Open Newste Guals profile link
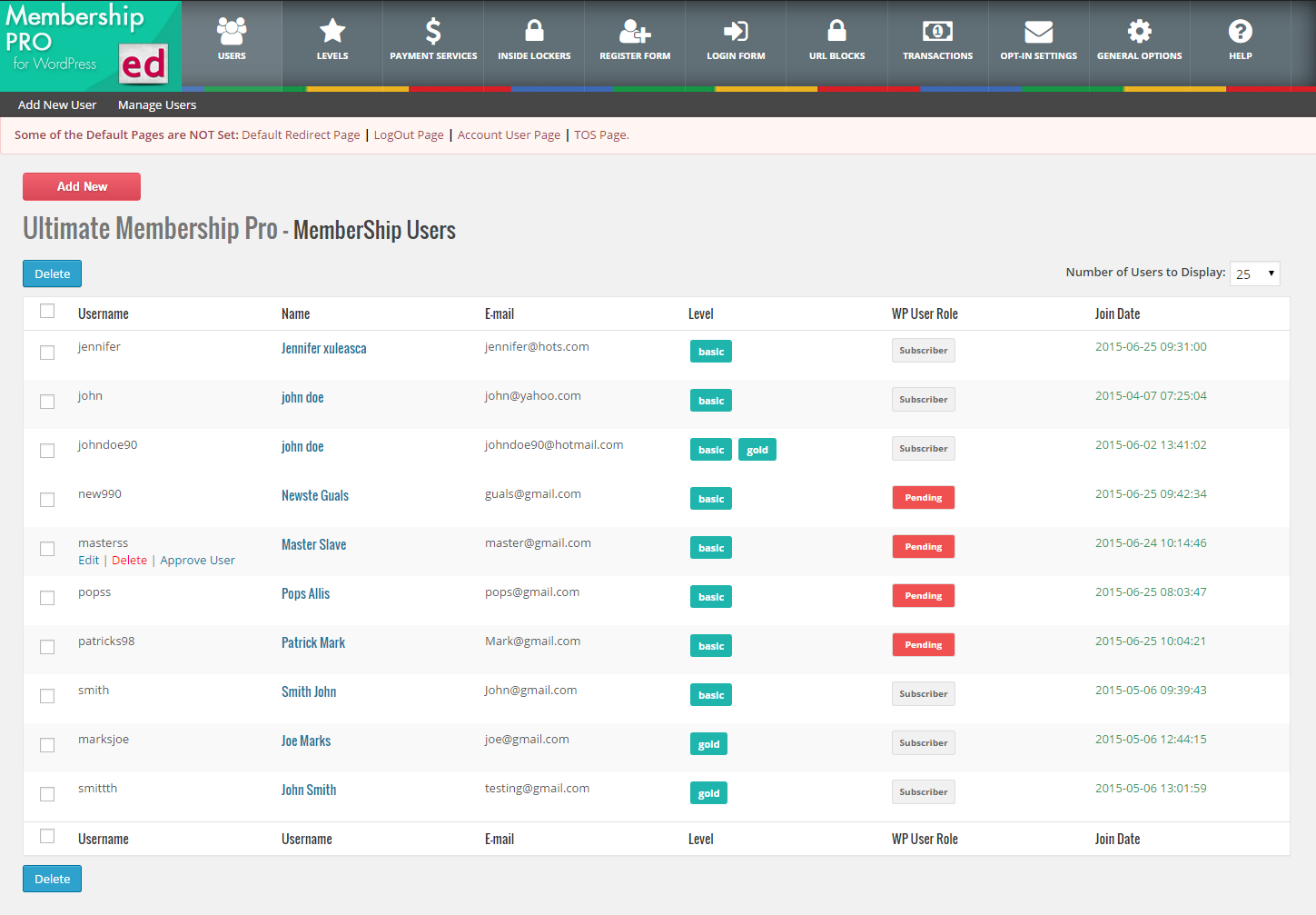 pos(315,496)
